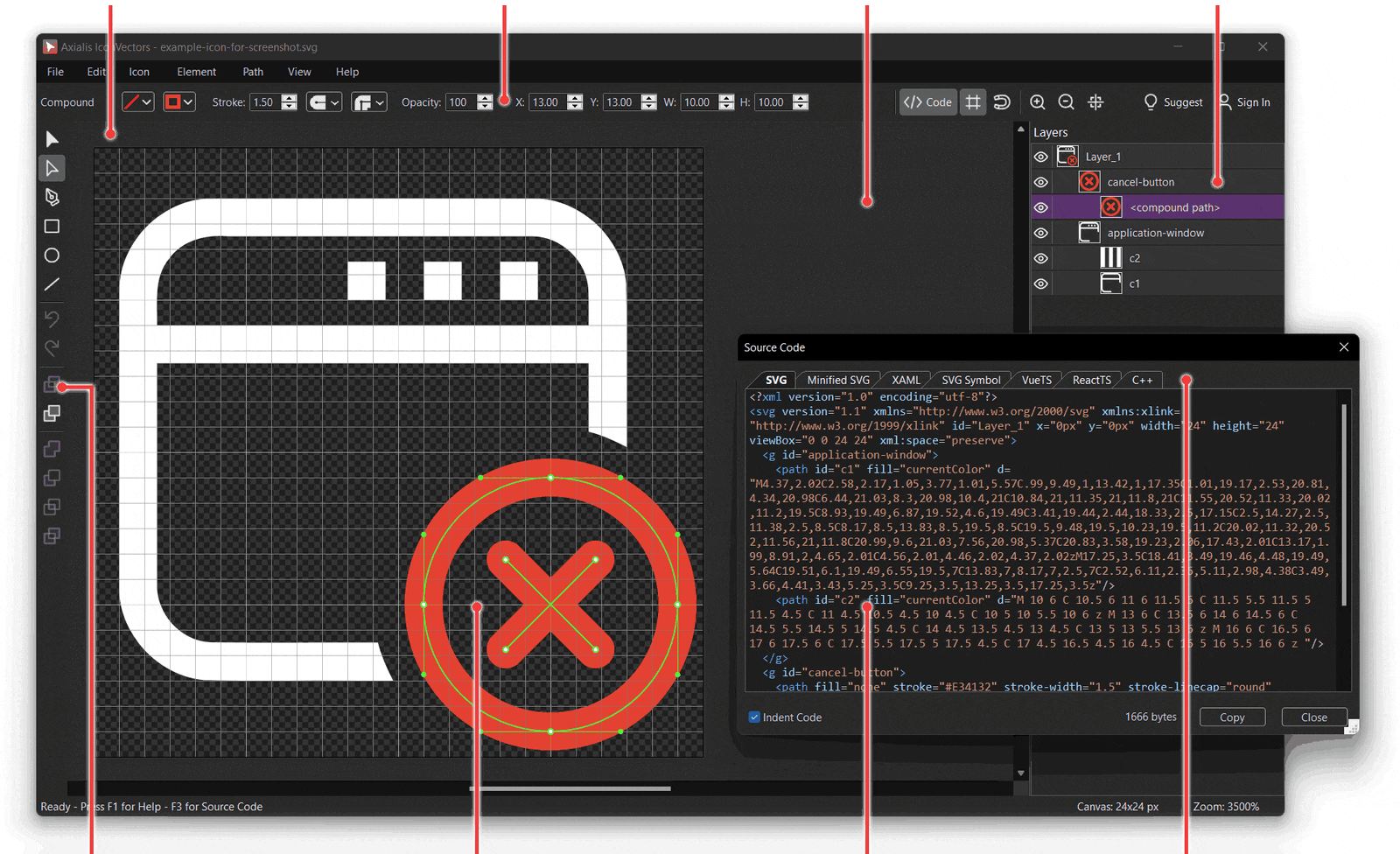Click the Sign In user icon

1225,102
